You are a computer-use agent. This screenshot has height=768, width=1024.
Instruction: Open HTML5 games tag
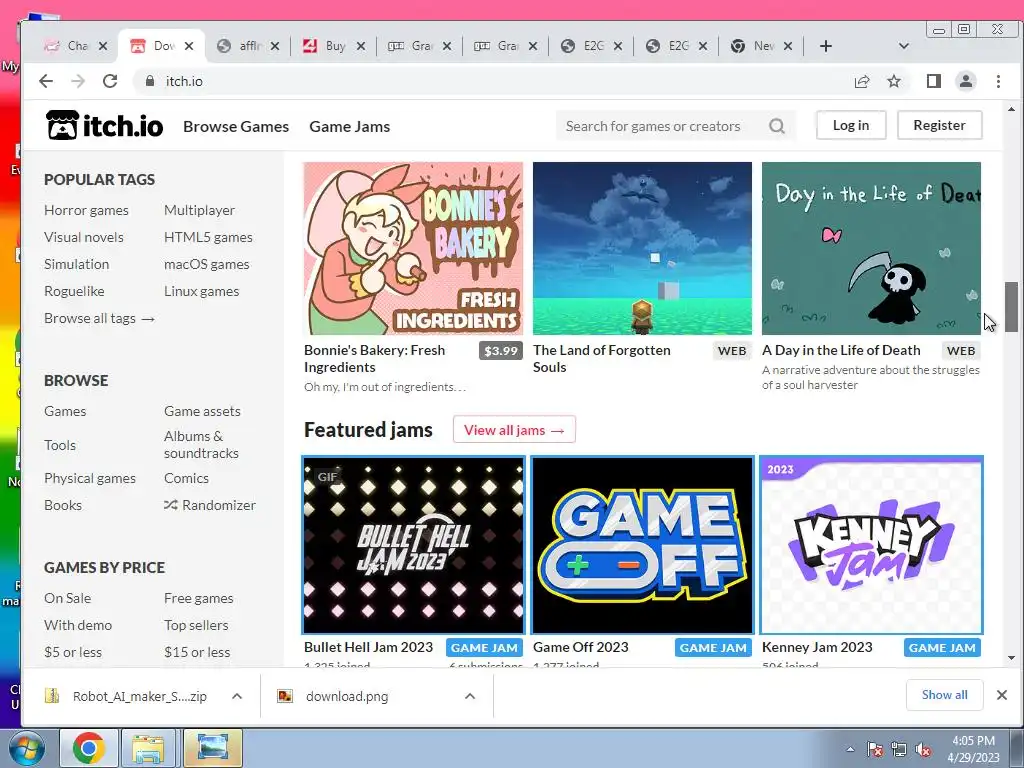[x=208, y=237]
